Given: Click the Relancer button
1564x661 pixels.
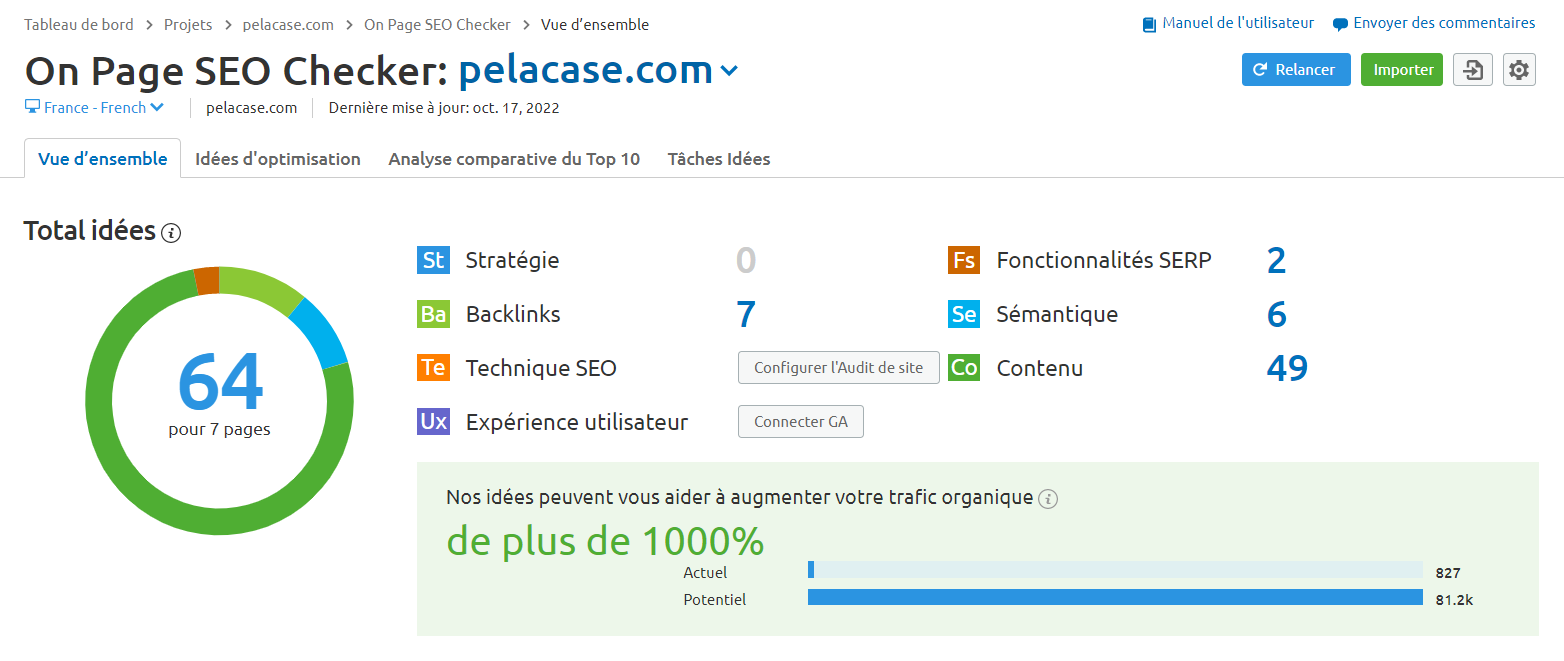Looking at the screenshot, I should point(1296,70).
